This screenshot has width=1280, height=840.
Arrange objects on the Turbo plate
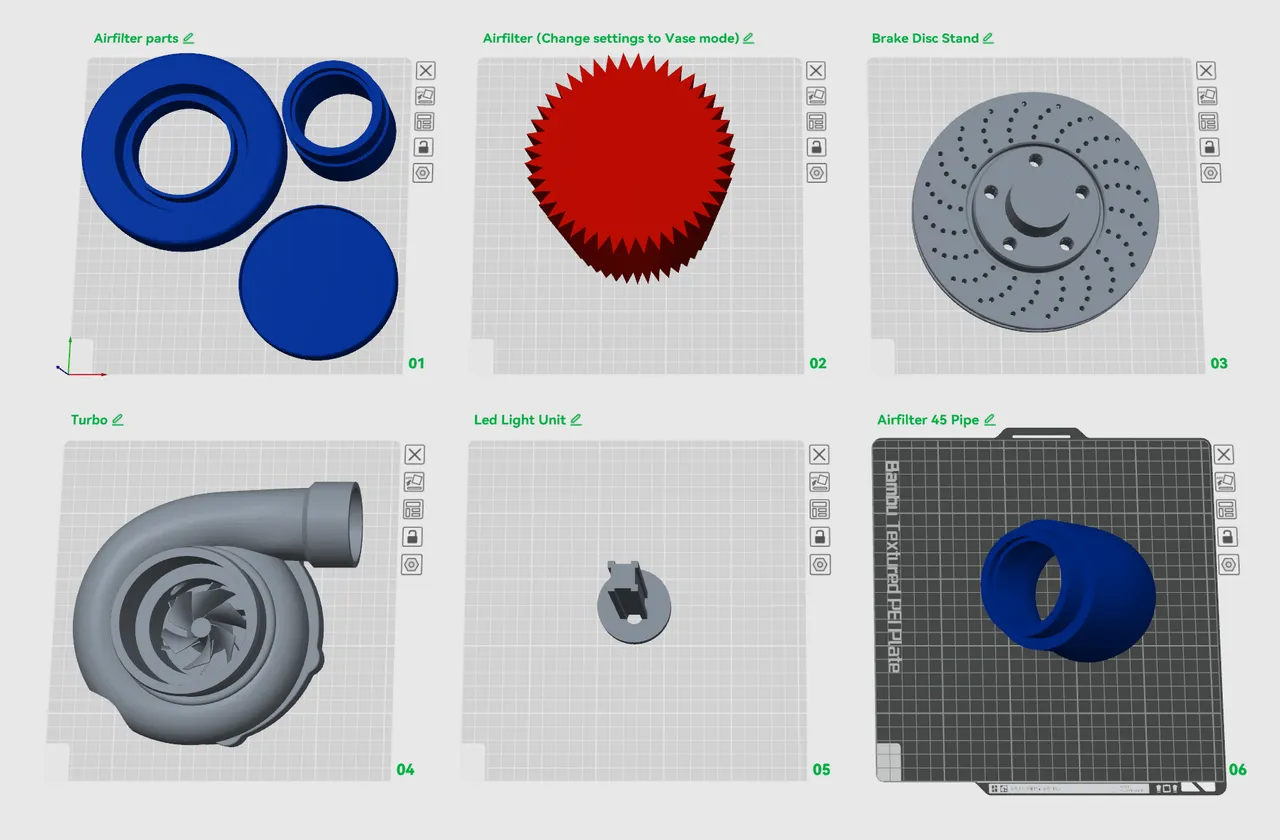click(414, 481)
